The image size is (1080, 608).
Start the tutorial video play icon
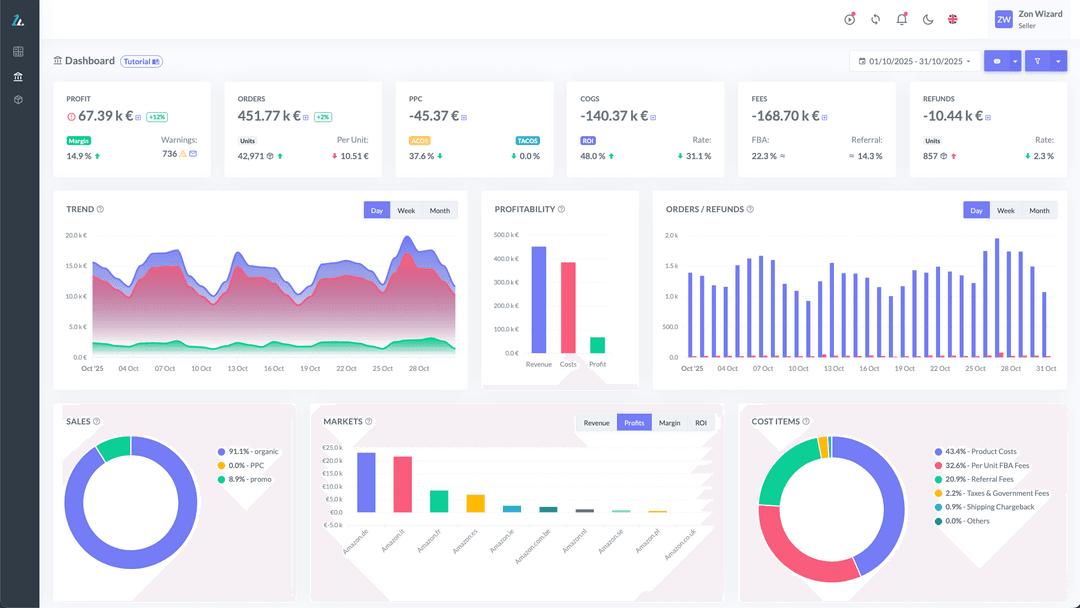pos(849,19)
